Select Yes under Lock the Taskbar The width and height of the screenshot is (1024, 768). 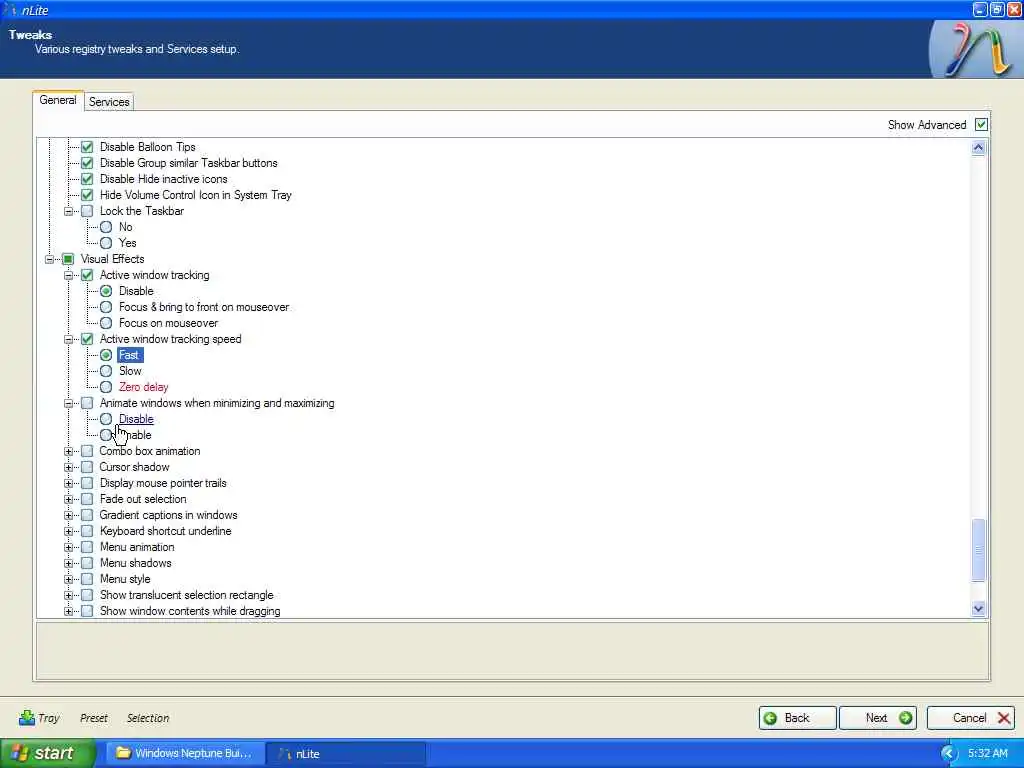click(x=106, y=243)
